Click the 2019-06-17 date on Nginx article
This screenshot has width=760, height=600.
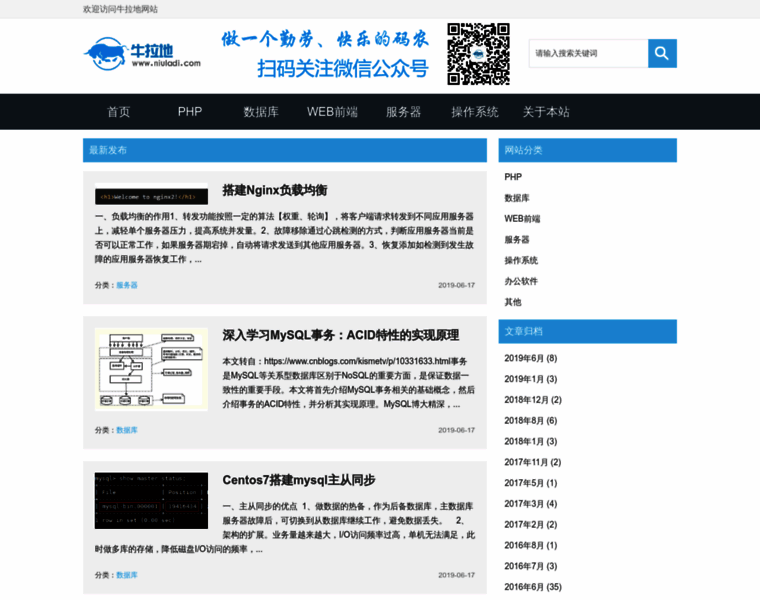point(457,285)
